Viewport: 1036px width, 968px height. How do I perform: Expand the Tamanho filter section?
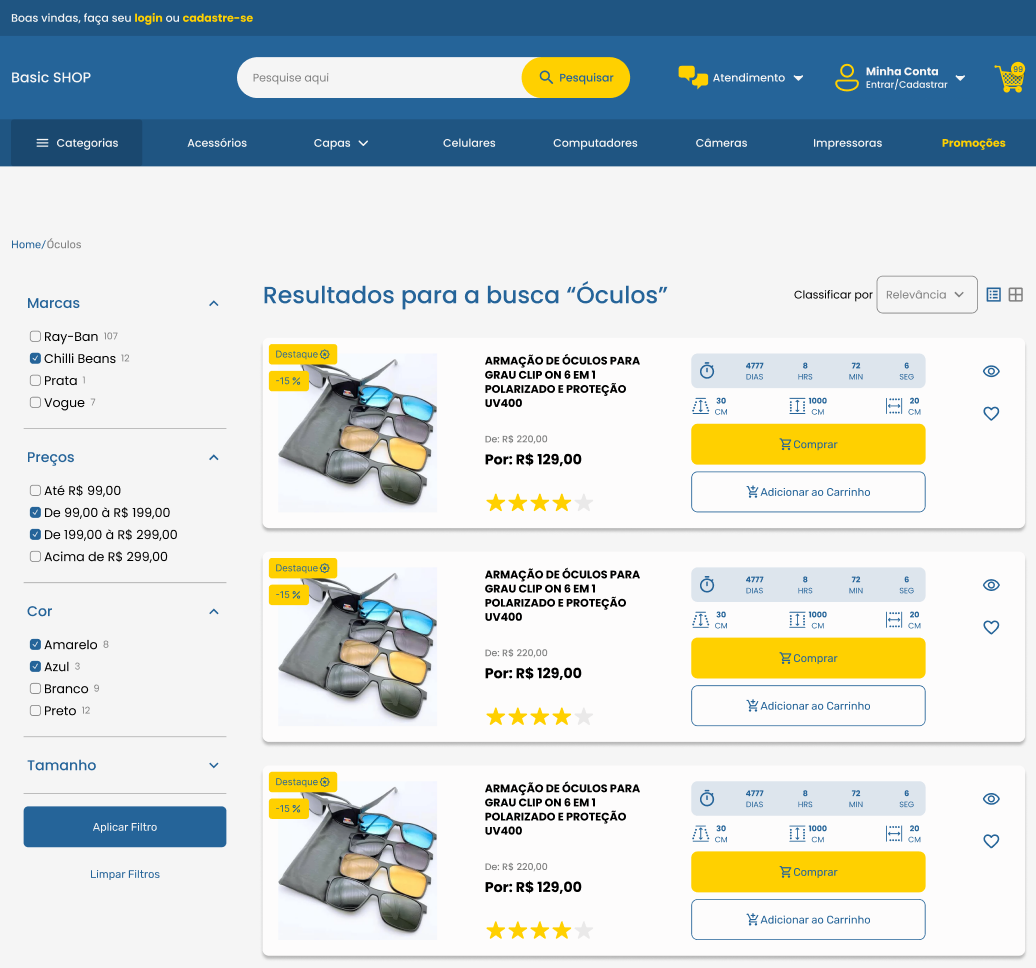[x=213, y=765]
